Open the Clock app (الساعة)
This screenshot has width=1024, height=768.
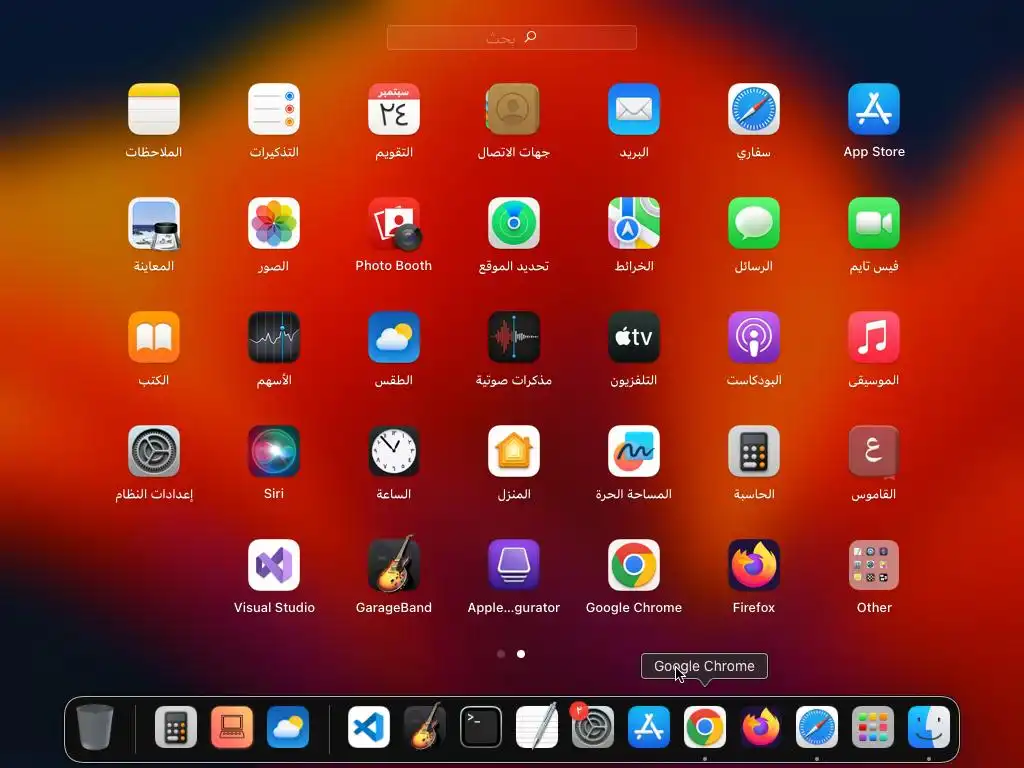click(x=394, y=451)
